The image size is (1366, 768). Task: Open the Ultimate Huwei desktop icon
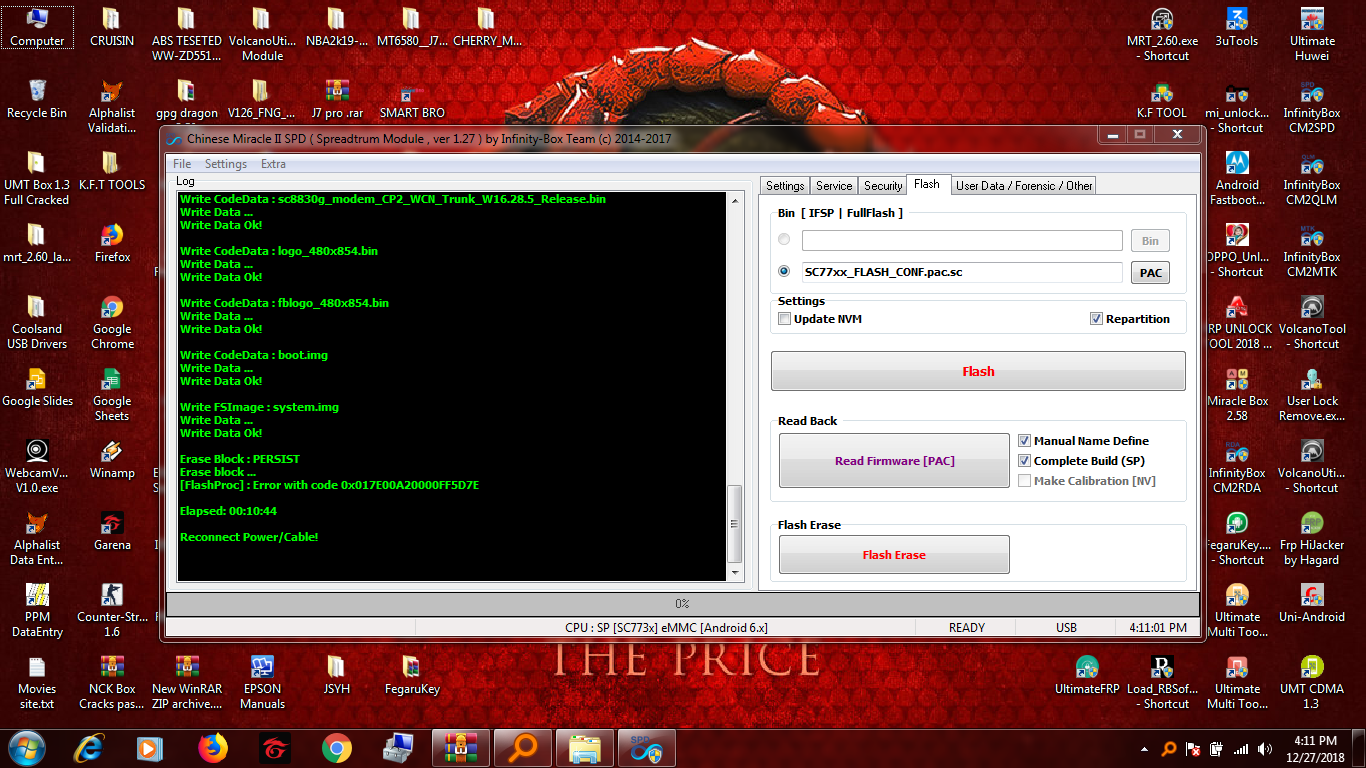point(1312,35)
